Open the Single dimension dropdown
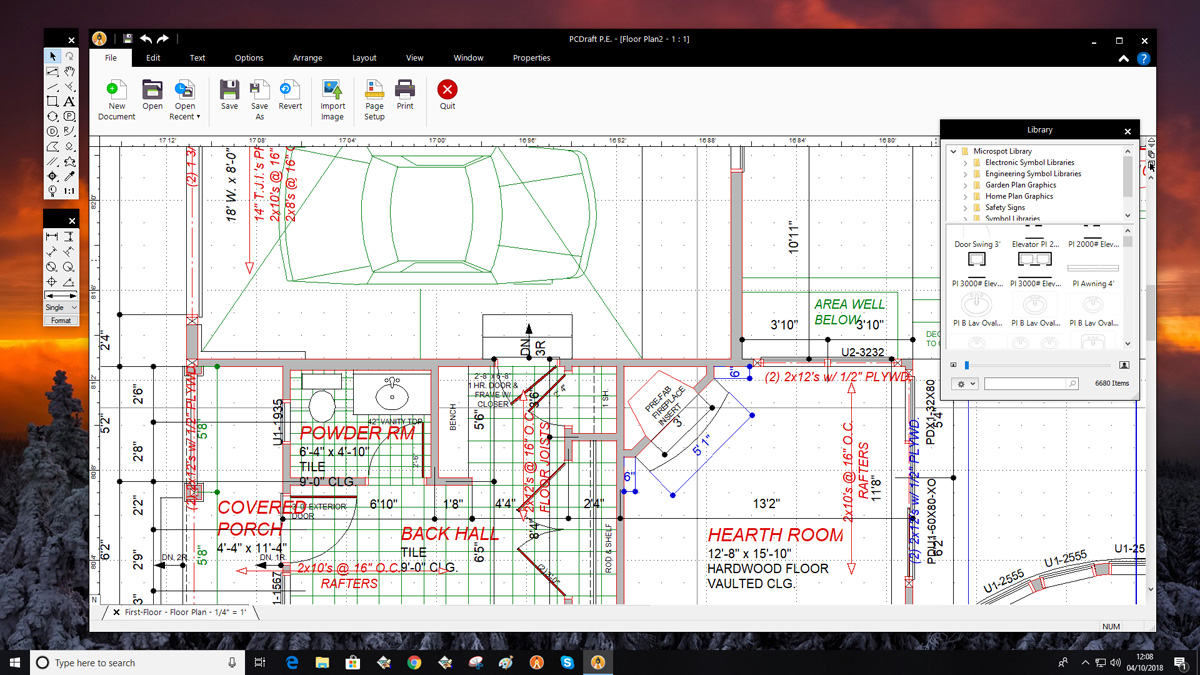1200x675 pixels. coord(60,308)
